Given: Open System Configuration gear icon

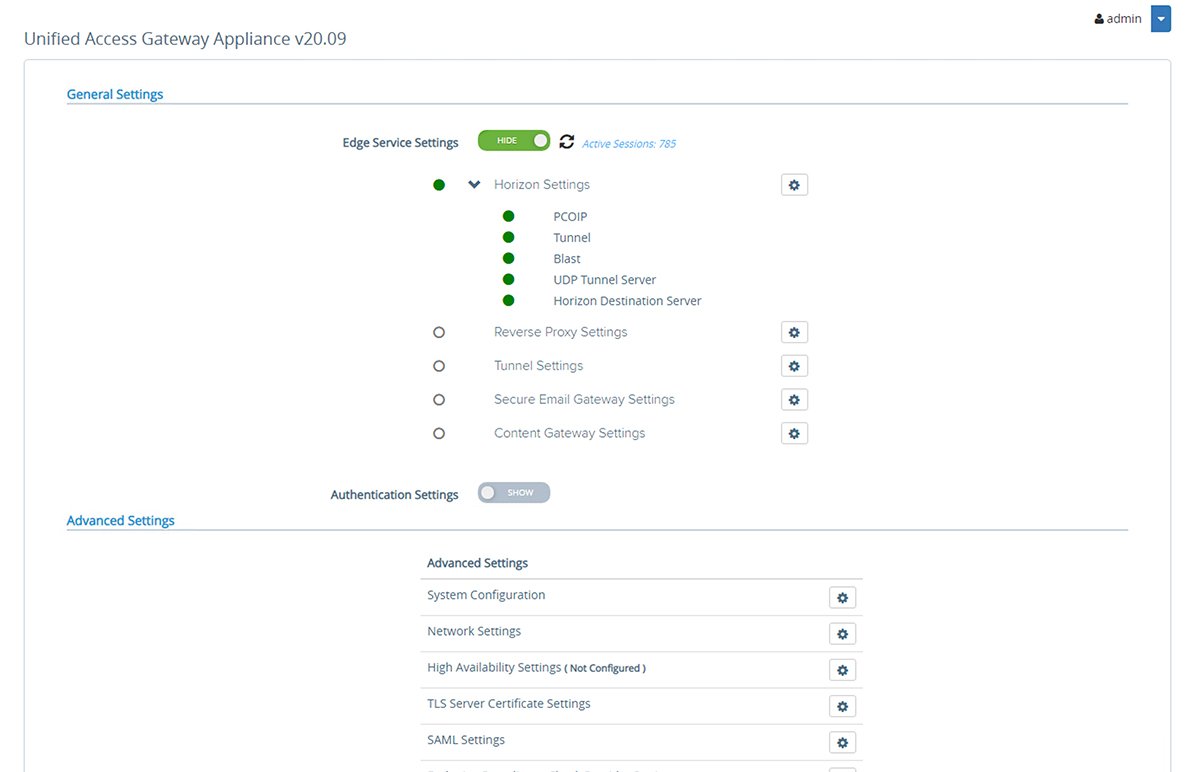Looking at the screenshot, I should click(842, 597).
